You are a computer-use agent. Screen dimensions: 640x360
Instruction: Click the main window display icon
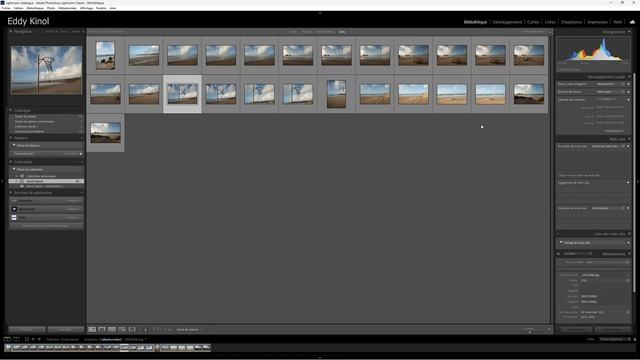pyautogui.click(x=7, y=339)
